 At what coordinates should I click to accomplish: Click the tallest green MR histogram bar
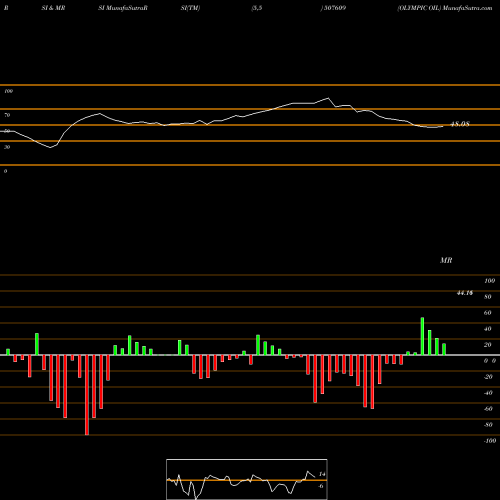point(422,336)
